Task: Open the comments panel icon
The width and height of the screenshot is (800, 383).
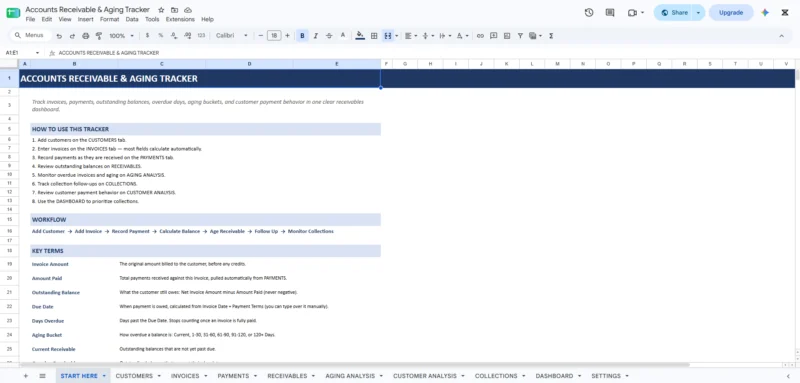Action: 610,13
